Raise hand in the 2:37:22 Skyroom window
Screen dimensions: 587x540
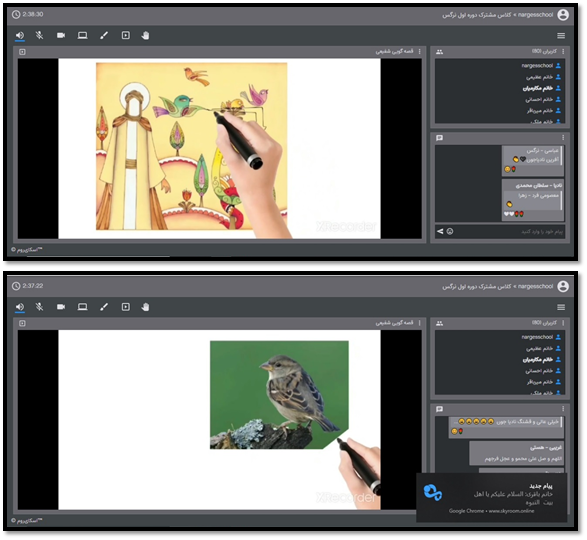pos(145,307)
